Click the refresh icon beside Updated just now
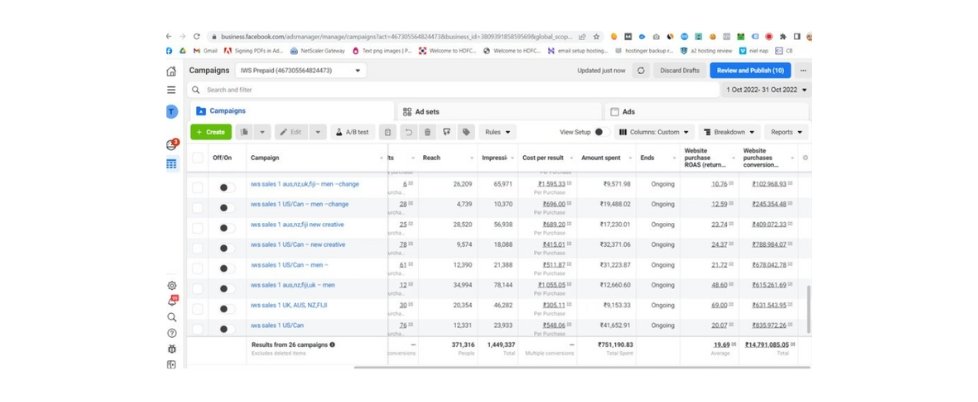This screenshot has width=978, height=402. (640, 70)
